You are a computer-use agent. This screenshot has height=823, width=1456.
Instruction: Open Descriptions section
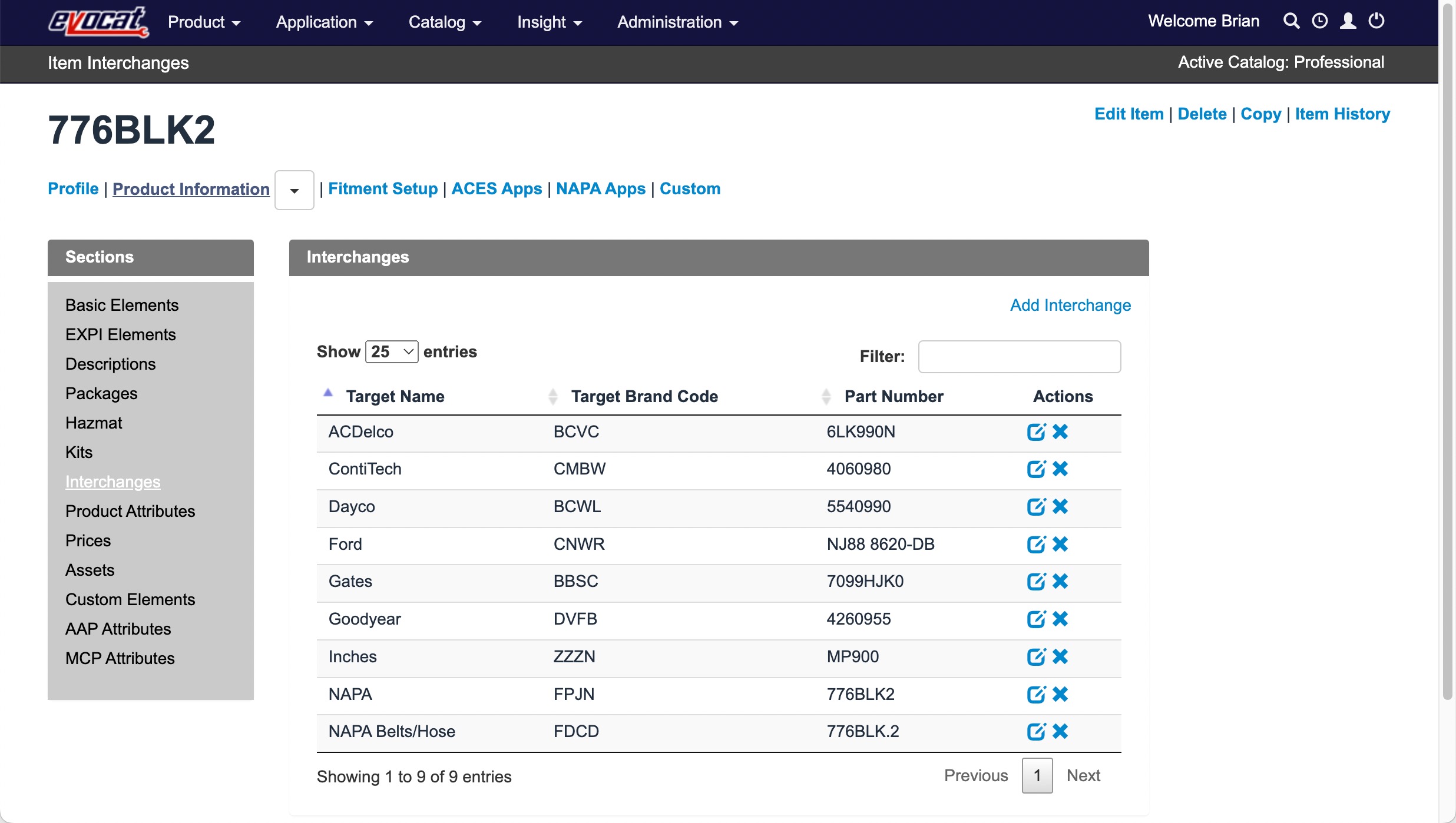[111, 364]
